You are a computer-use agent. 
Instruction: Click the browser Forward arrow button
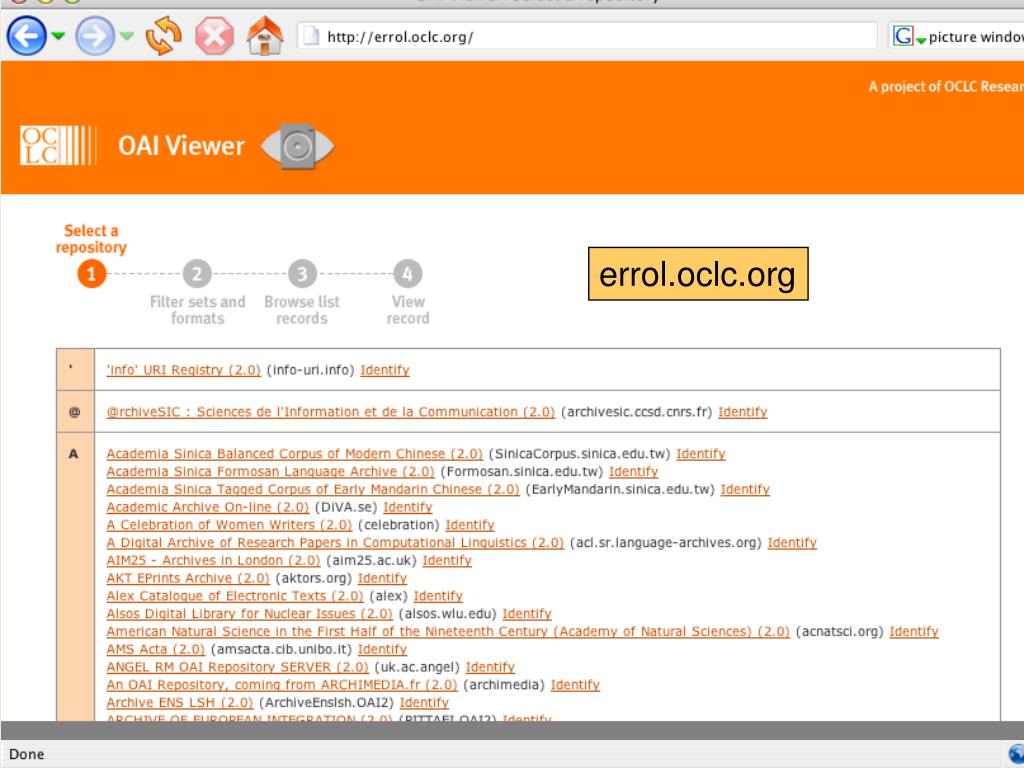tap(95, 35)
